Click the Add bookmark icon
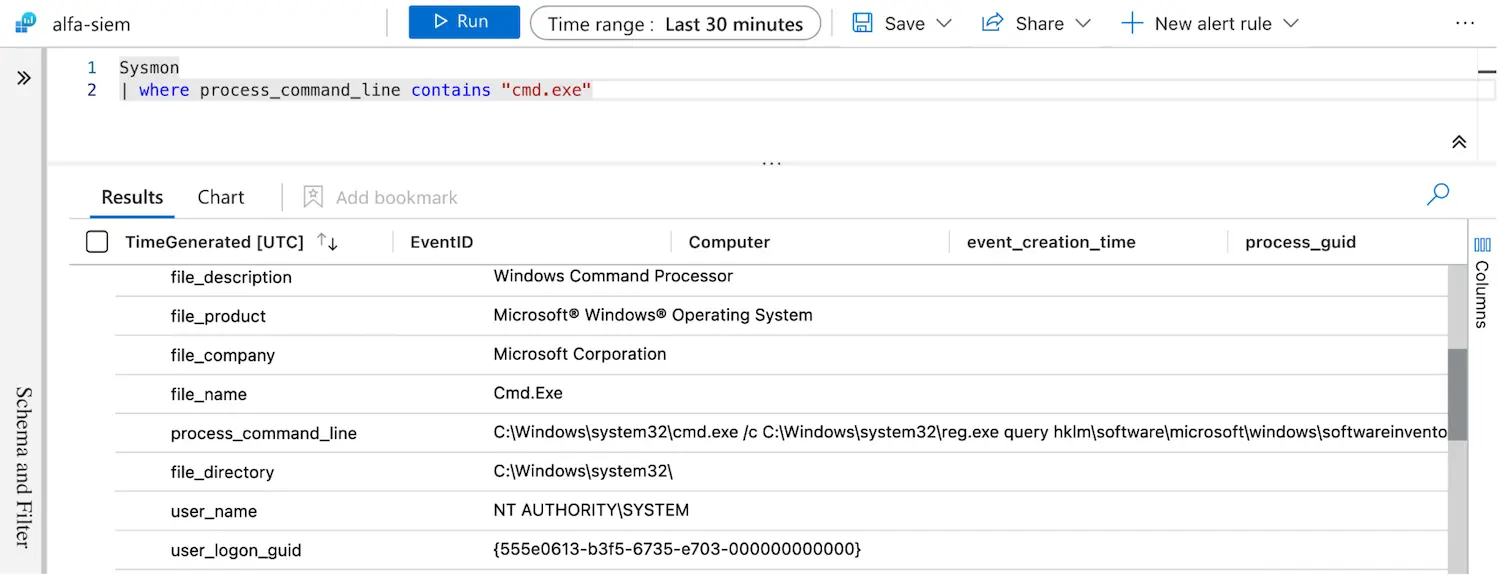Image resolution: width=1500 pixels, height=576 pixels. pos(313,197)
